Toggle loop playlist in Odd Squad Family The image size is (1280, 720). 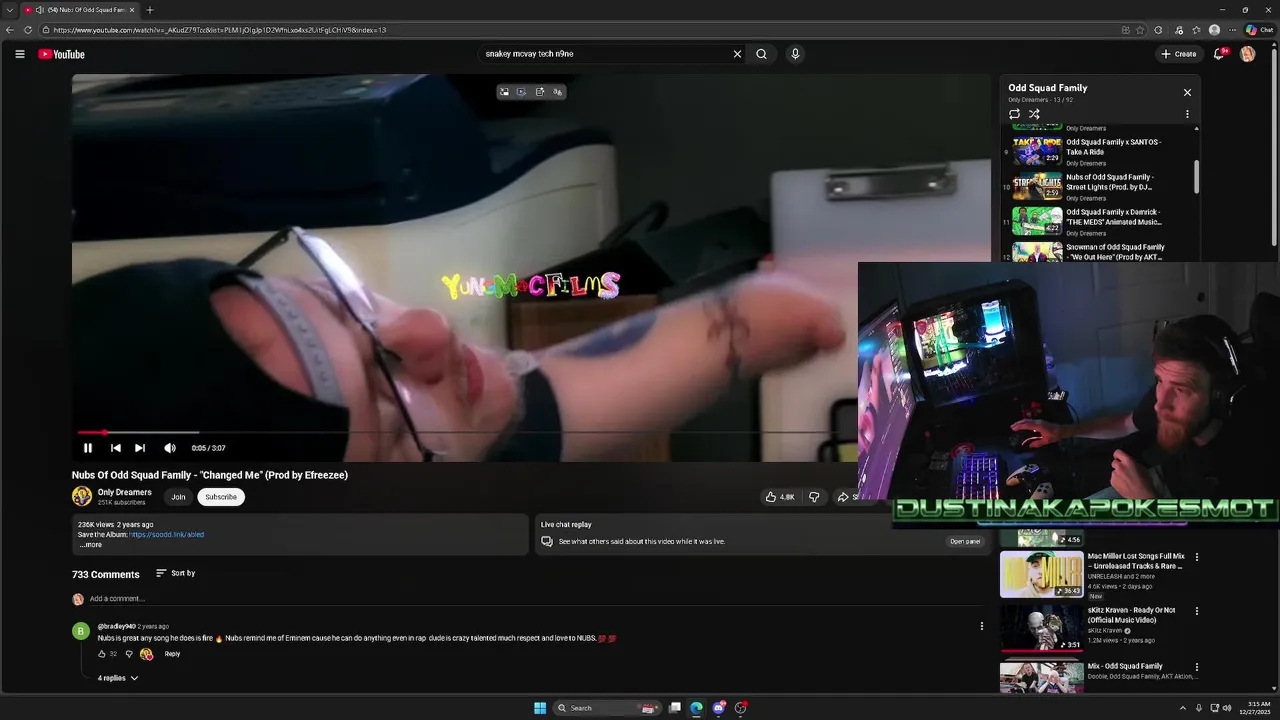point(1014,114)
